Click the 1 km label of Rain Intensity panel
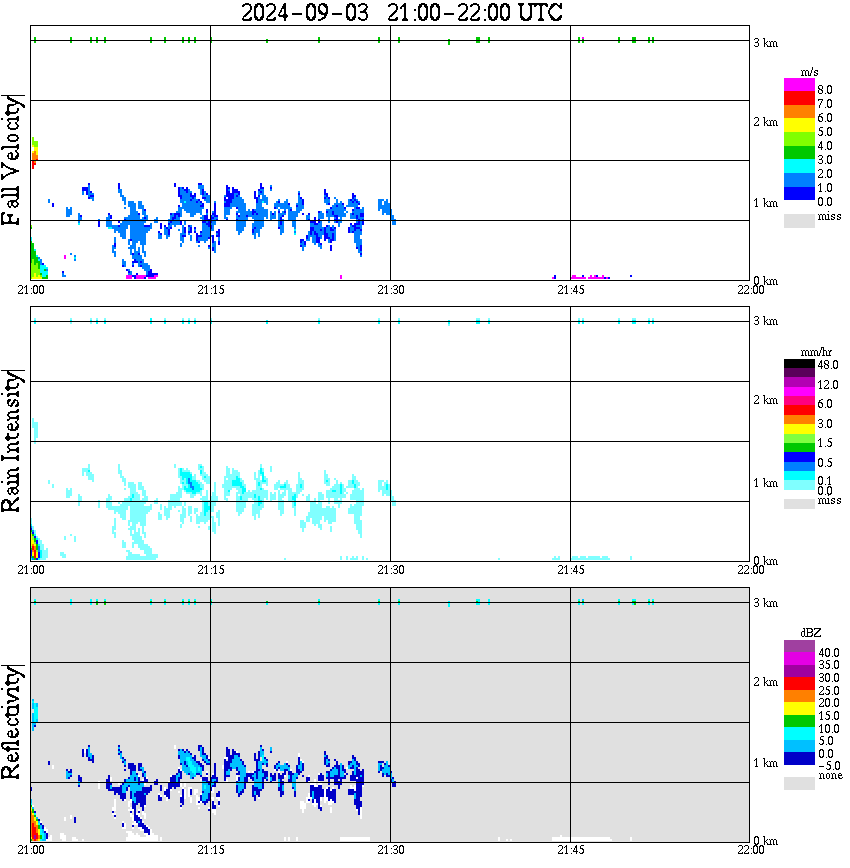This screenshot has height=868, width=850. click(765, 483)
